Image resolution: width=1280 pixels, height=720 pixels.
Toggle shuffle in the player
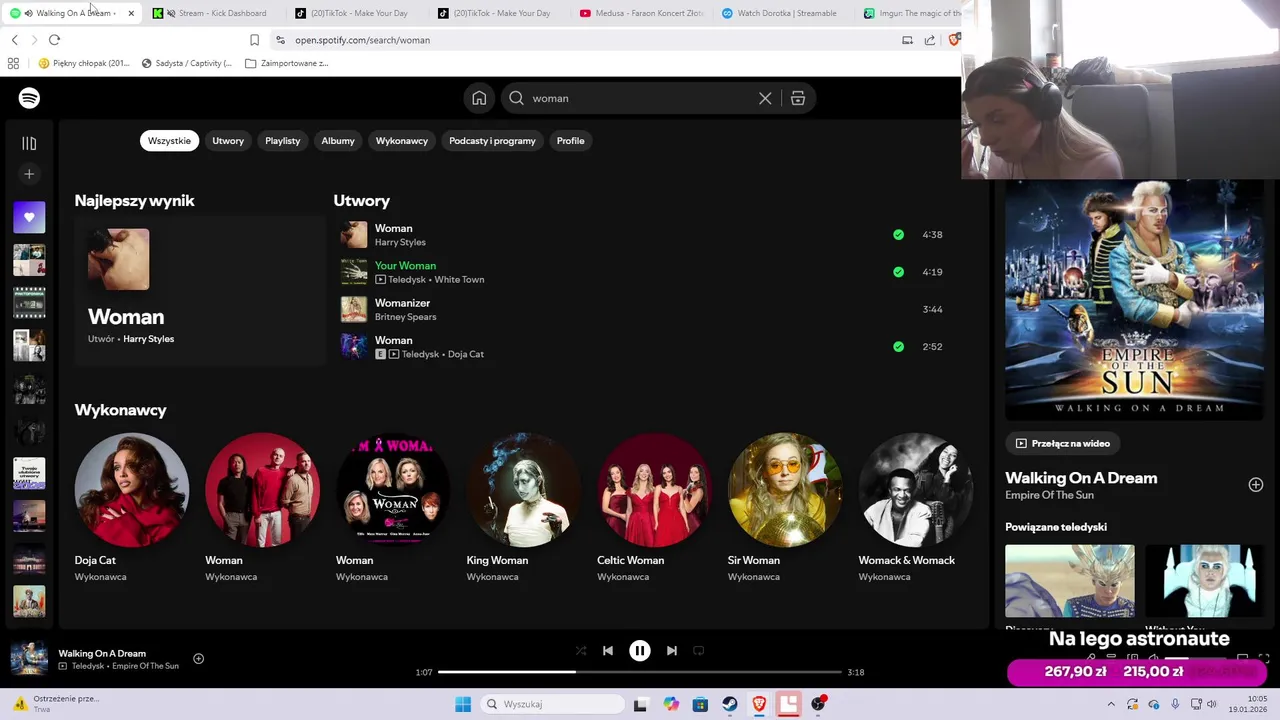(581, 650)
